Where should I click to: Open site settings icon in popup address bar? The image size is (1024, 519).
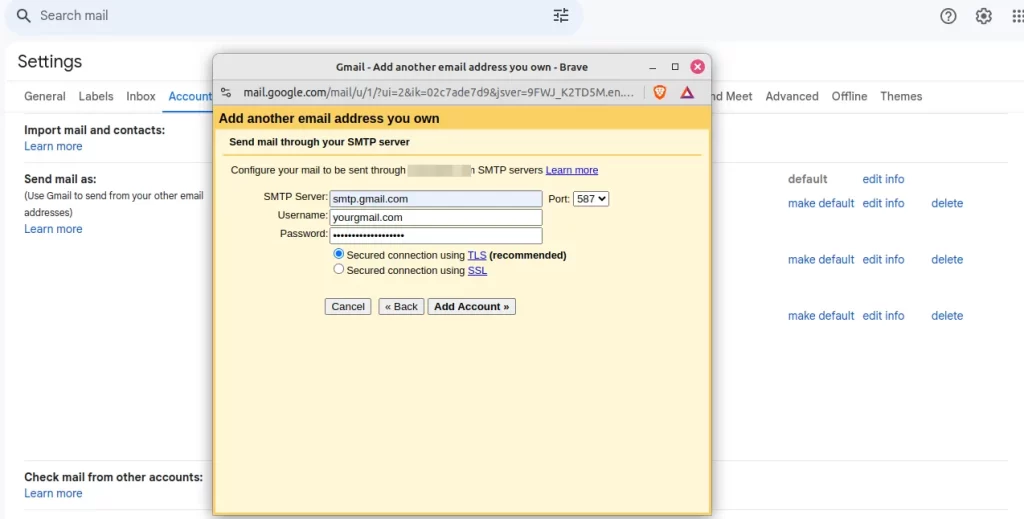[x=226, y=93]
